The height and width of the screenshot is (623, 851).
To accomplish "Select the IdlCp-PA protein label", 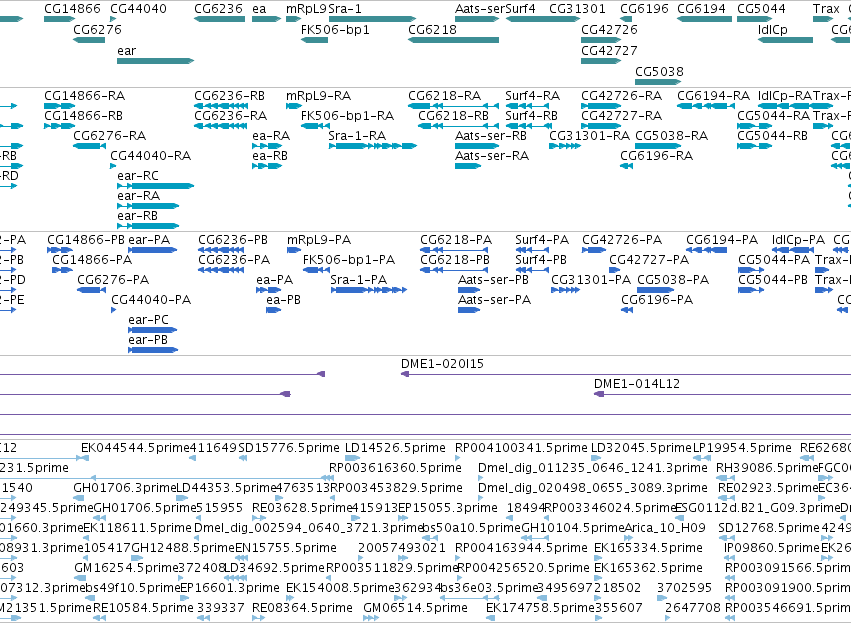I will click(798, 240).
